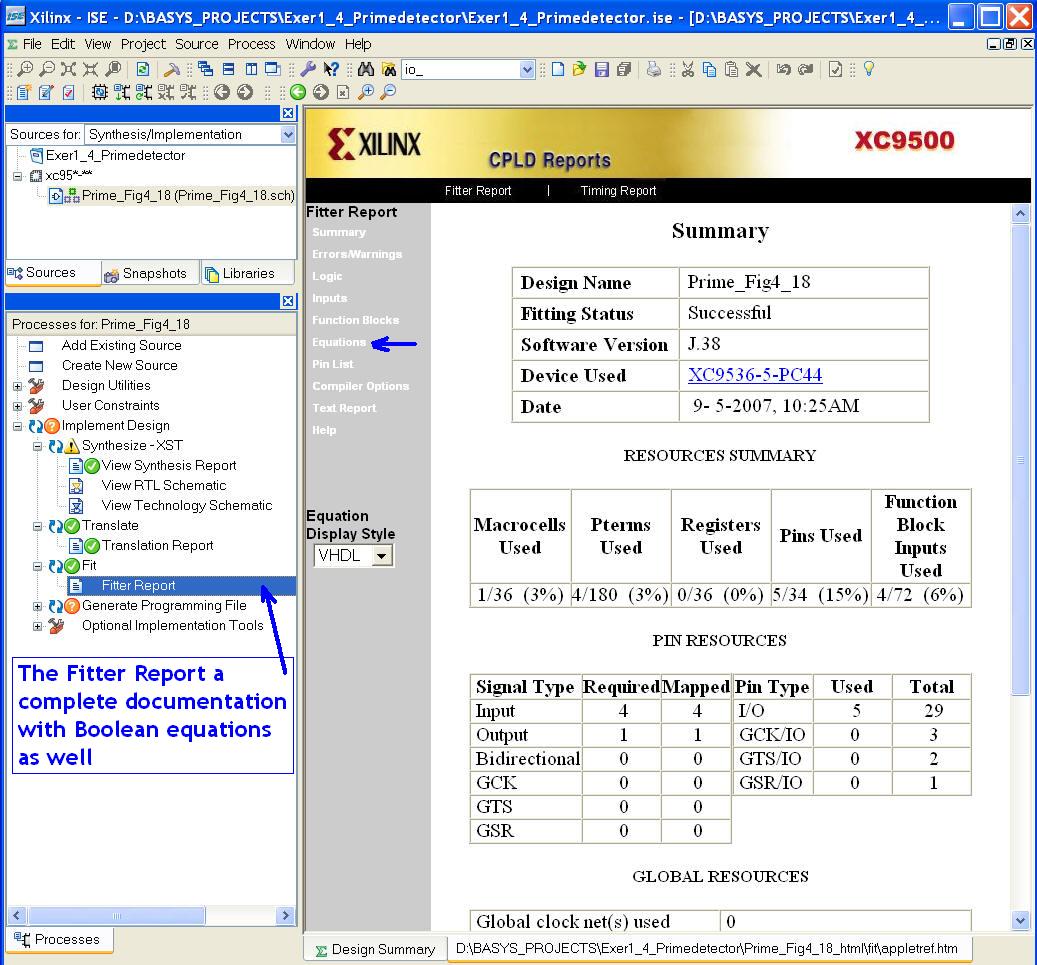1037x965 pixels.
Task: Click the Processes panel horizontal scrollbar thumb
Action: 117,916
